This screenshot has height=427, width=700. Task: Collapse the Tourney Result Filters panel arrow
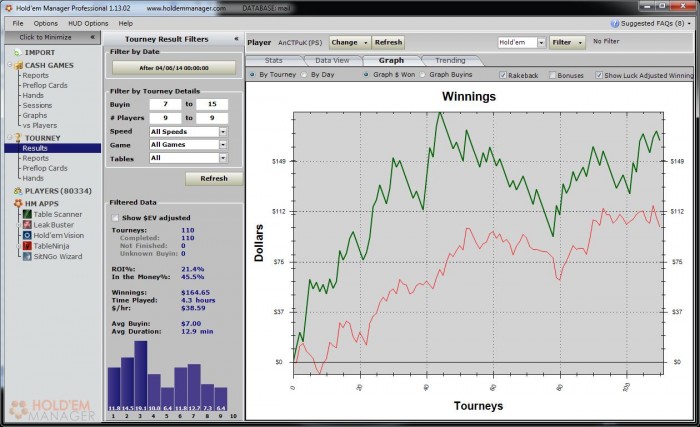pos(236,39)
